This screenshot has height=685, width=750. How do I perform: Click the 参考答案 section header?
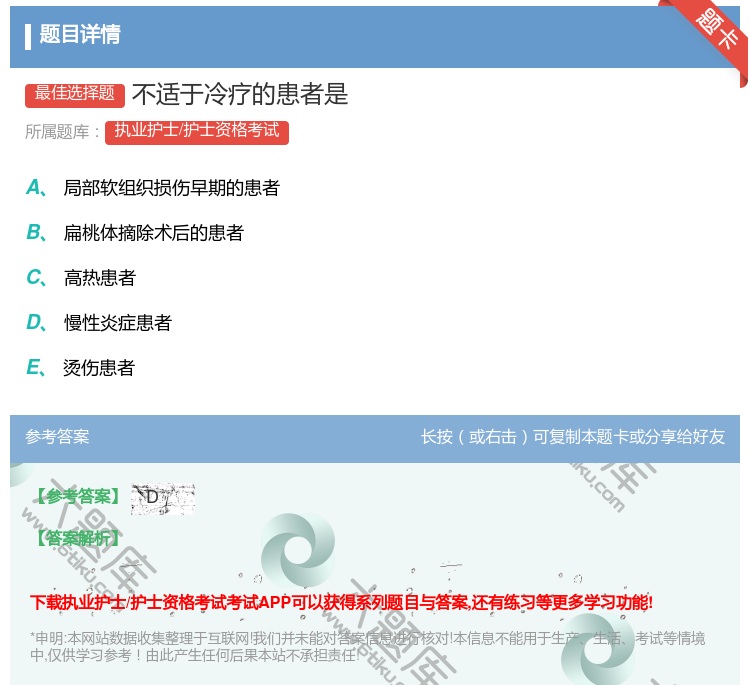(x=57, y=437)
